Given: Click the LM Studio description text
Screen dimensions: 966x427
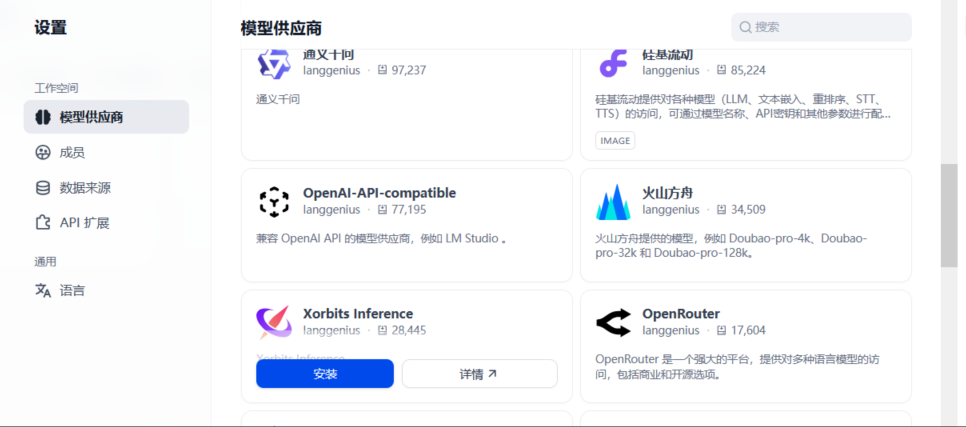Looking at the screenshot, I should (381, 238).
